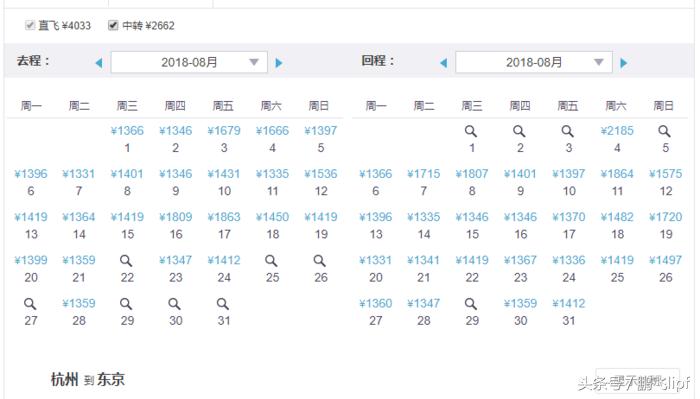Search prices for departure August 25
The image size is (700, 399).
(271, 260)
